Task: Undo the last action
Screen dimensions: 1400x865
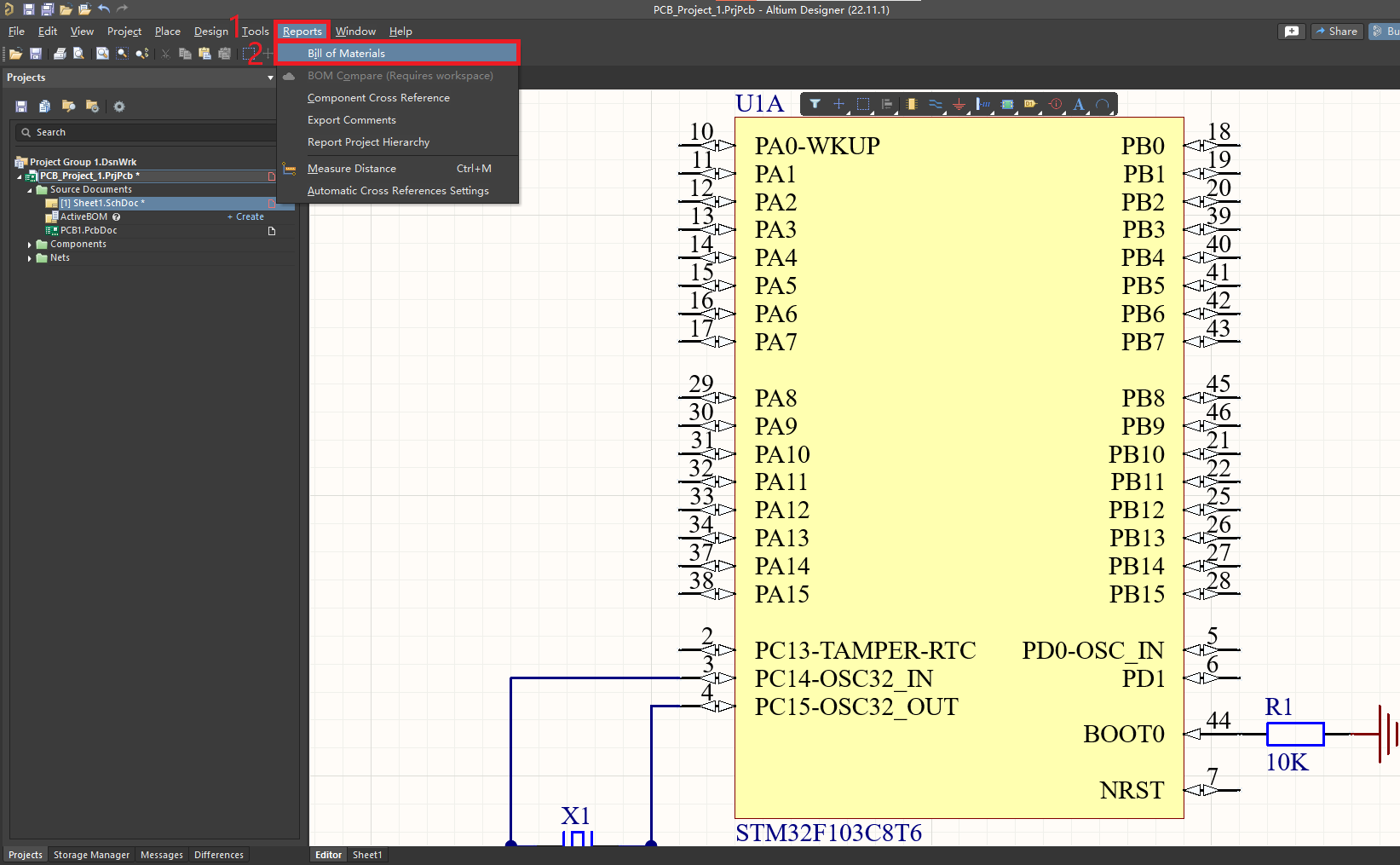Action: pyautogui.click(x=104, y=9)
